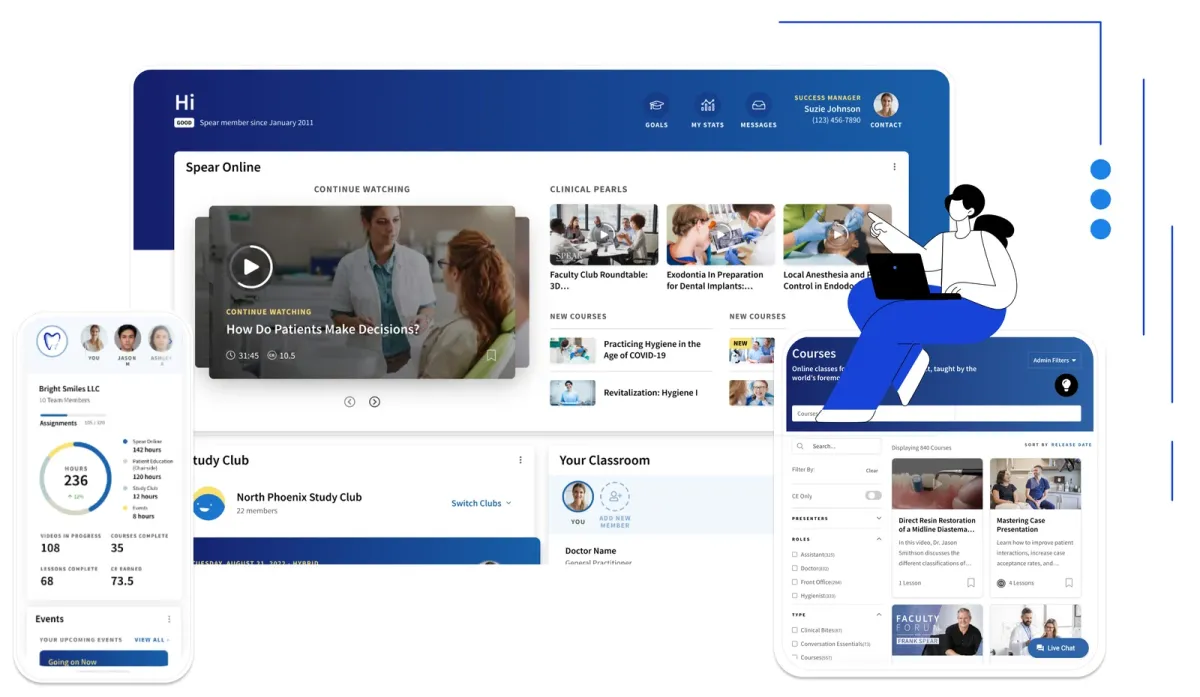This screenshot has width=1200, height=697.
Task: Click the Bright Smiles tooth logo
Action: pos(52,341)
